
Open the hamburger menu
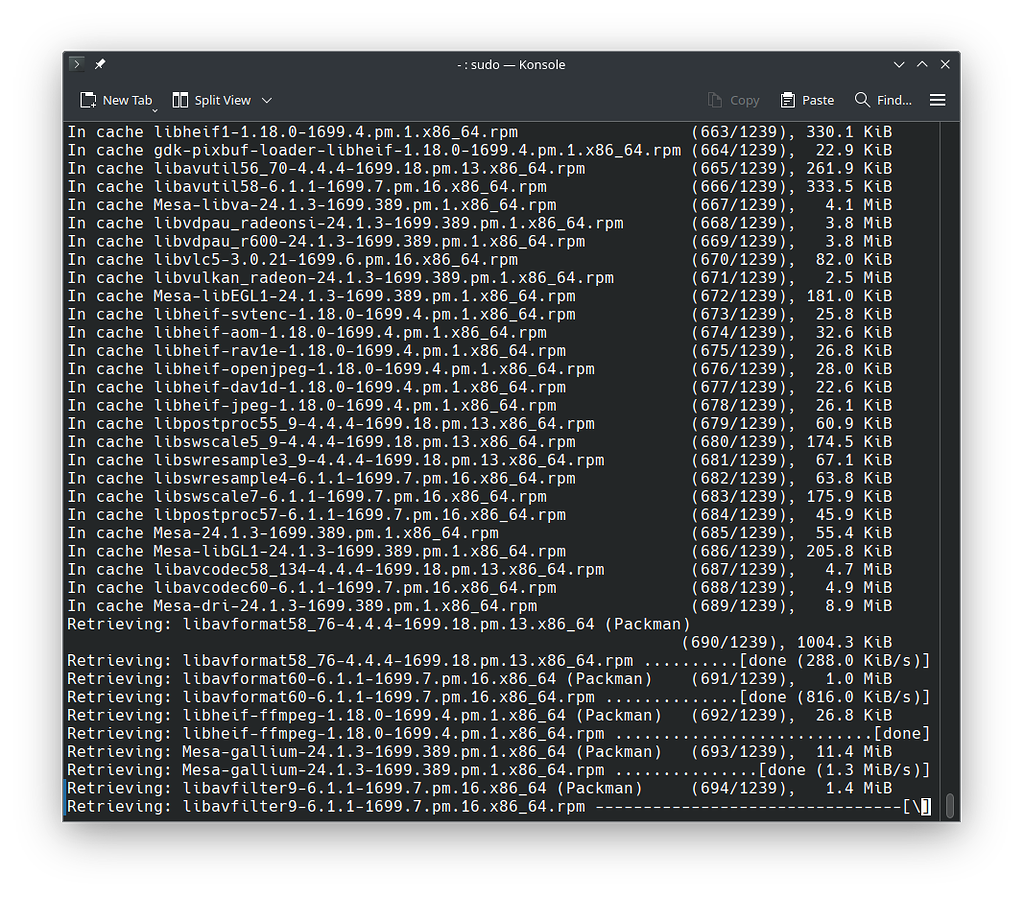click(937, 100)
